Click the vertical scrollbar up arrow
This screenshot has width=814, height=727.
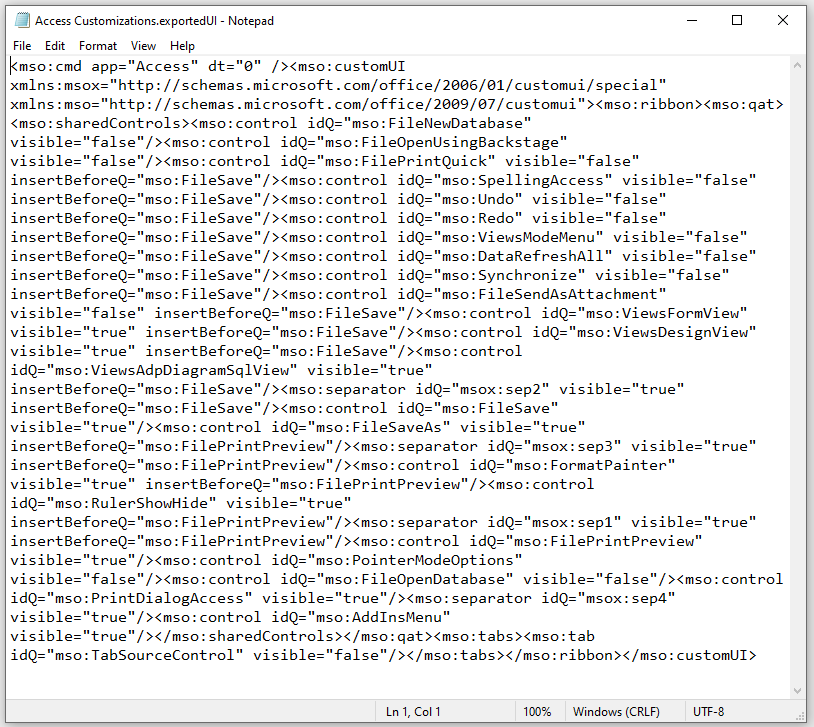[797, 65]
